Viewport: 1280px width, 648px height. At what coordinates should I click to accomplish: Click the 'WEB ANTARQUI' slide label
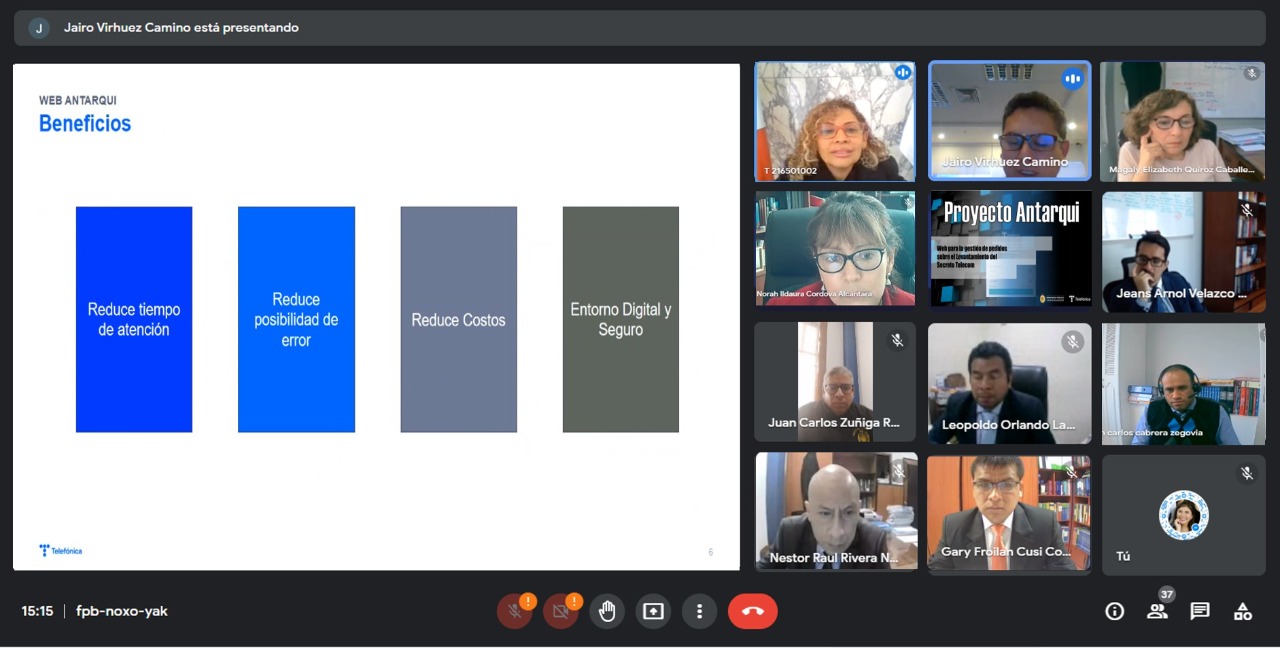pos(78,101)
